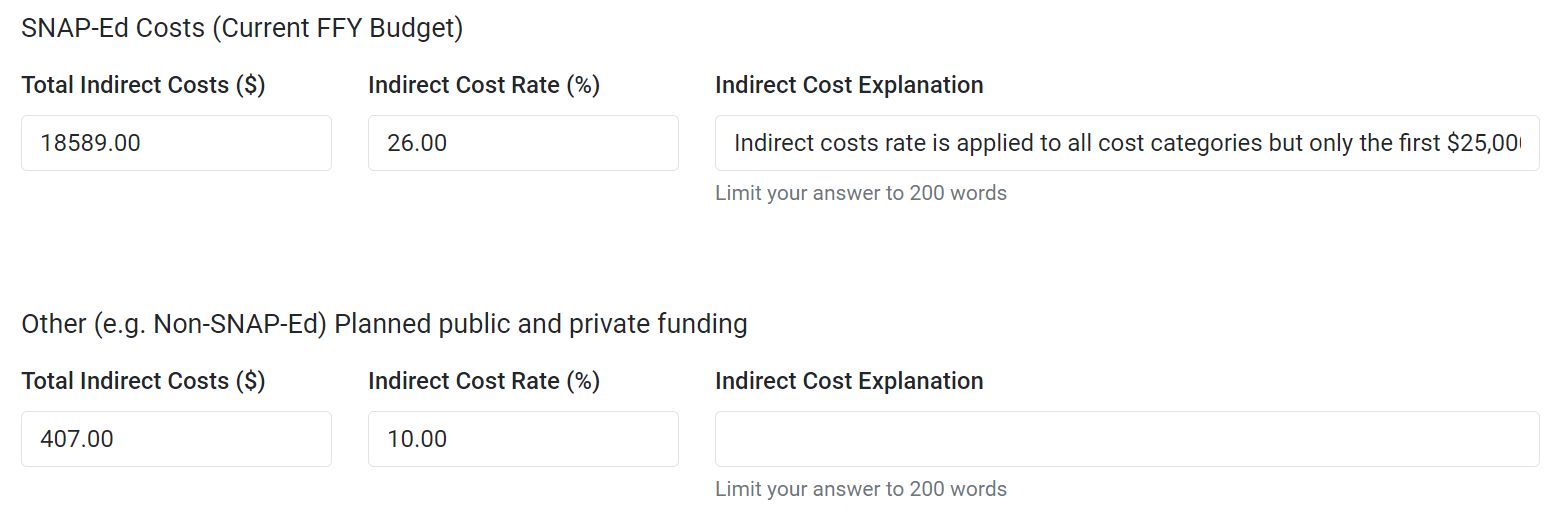Click the Non-SNAP-Ed 'Indirect Cost Rate (%)' label
This screenshot has width=1554, height=515.
point(484,382)
